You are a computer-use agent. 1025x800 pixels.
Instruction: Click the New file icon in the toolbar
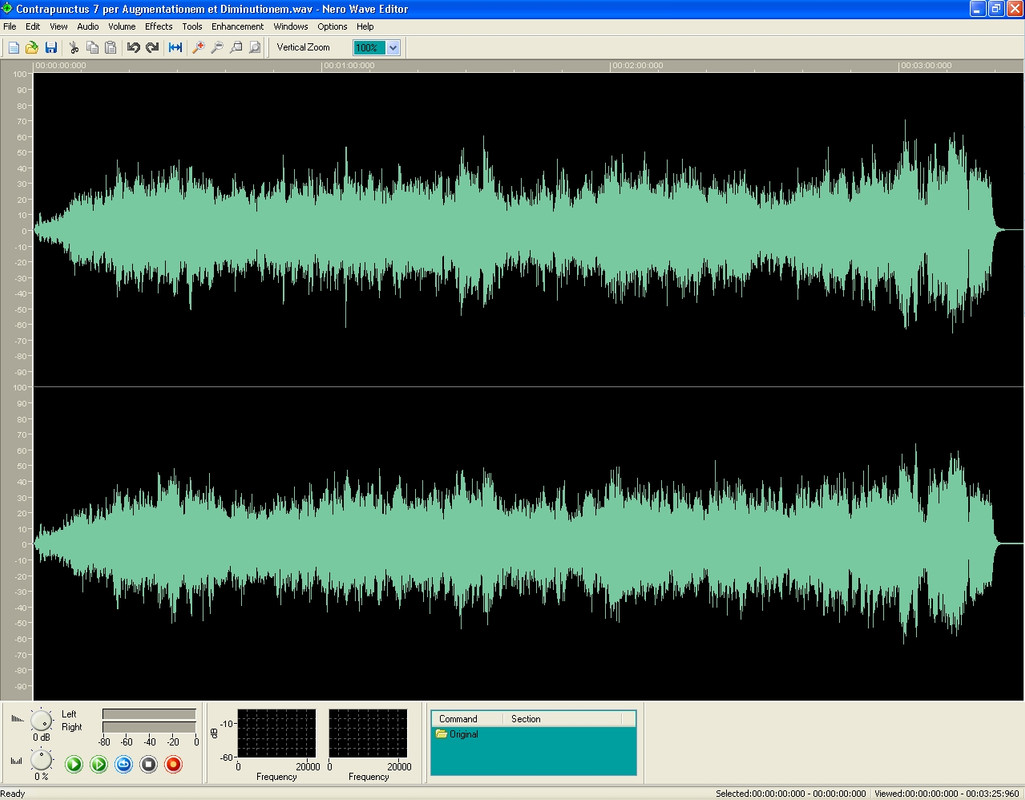click(x=13, y=48)
